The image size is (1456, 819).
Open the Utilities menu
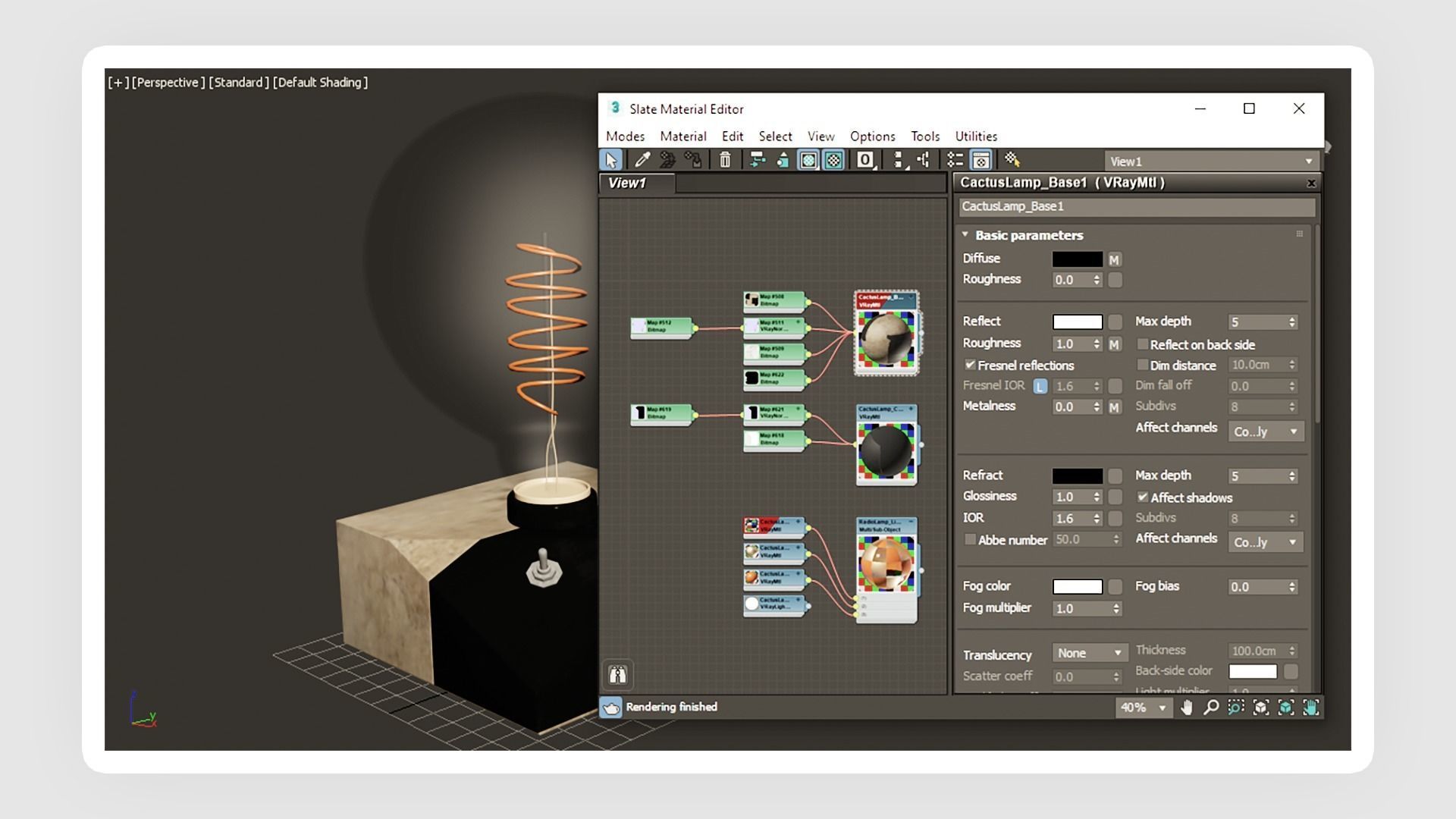975,136
